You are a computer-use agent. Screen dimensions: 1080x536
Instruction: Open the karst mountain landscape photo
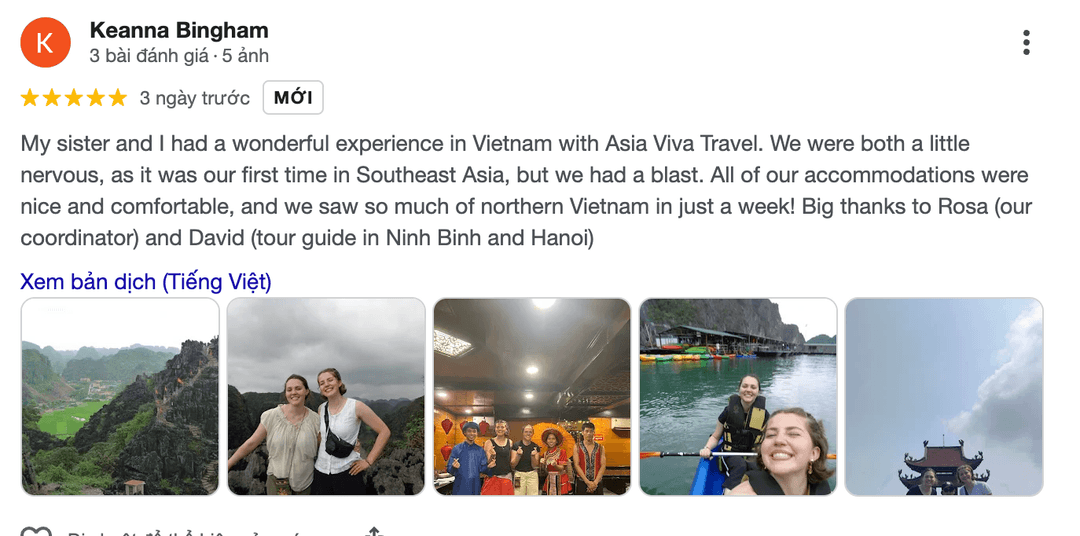(120, 397)
